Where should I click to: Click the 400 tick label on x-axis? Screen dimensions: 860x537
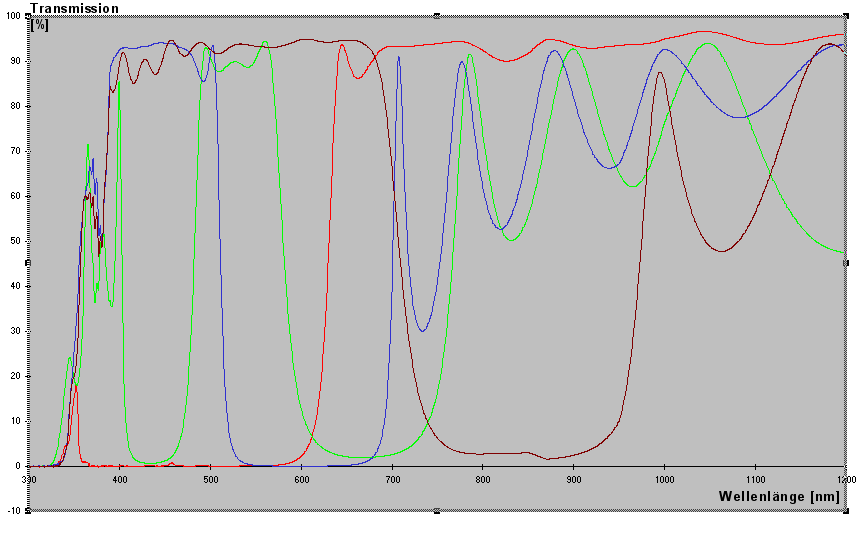coord(120,479)
